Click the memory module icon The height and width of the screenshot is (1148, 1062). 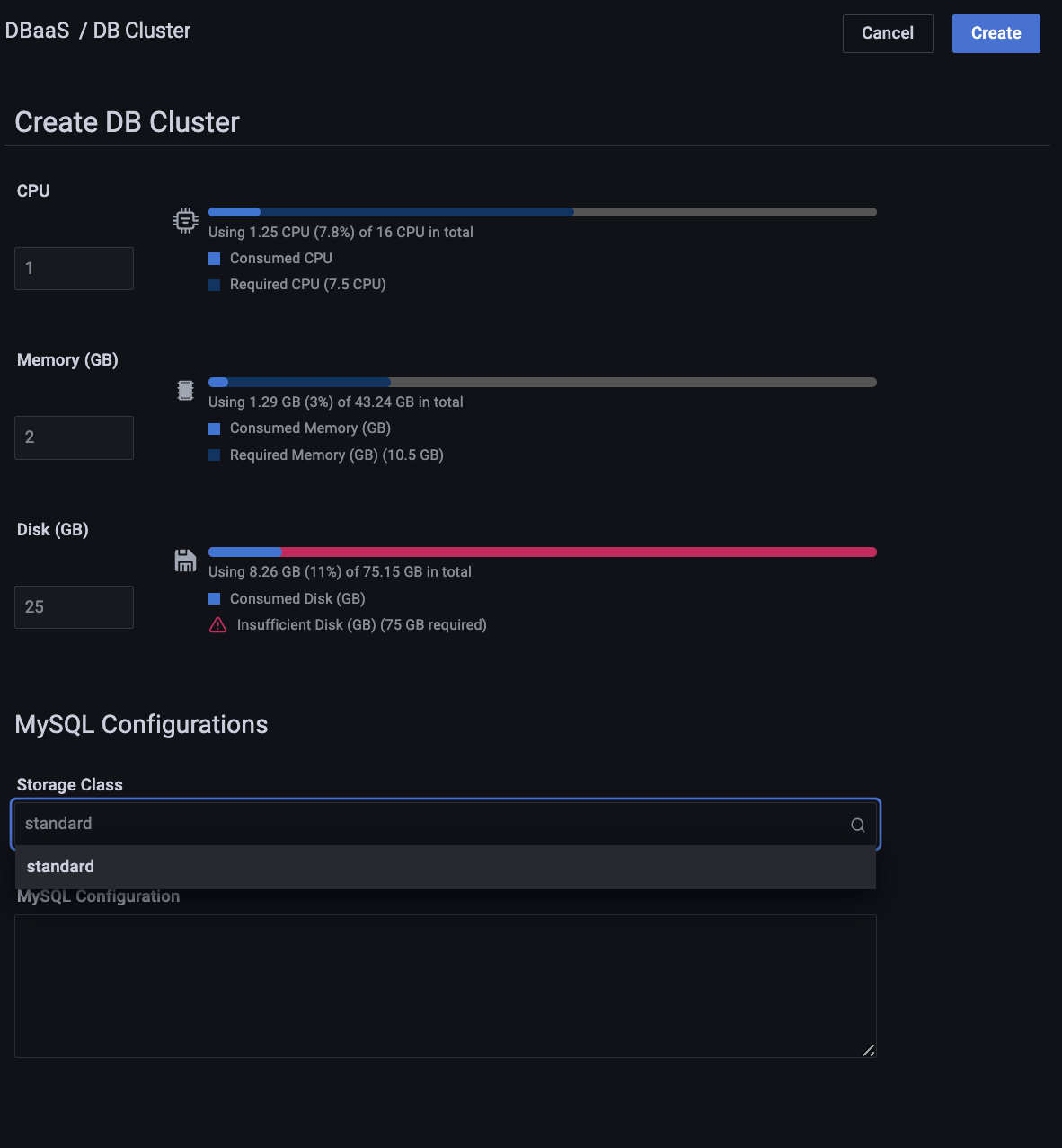(185, 390)
